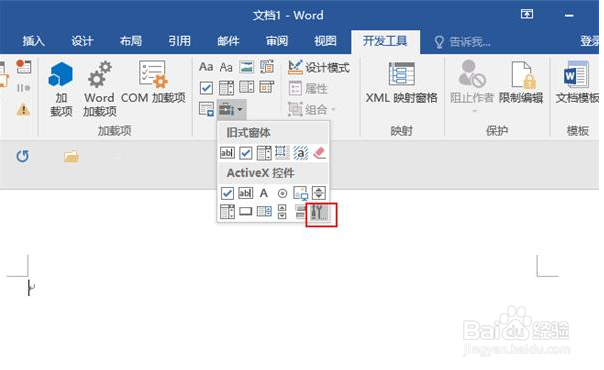604x370 pixels.
Task: Click the pause recording icon
Action: pyautogui.click(x=23, y=88)
